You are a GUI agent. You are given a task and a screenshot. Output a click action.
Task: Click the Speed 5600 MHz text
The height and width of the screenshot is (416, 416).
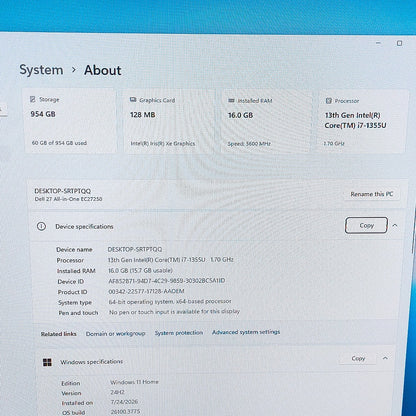tap(249, 144)
